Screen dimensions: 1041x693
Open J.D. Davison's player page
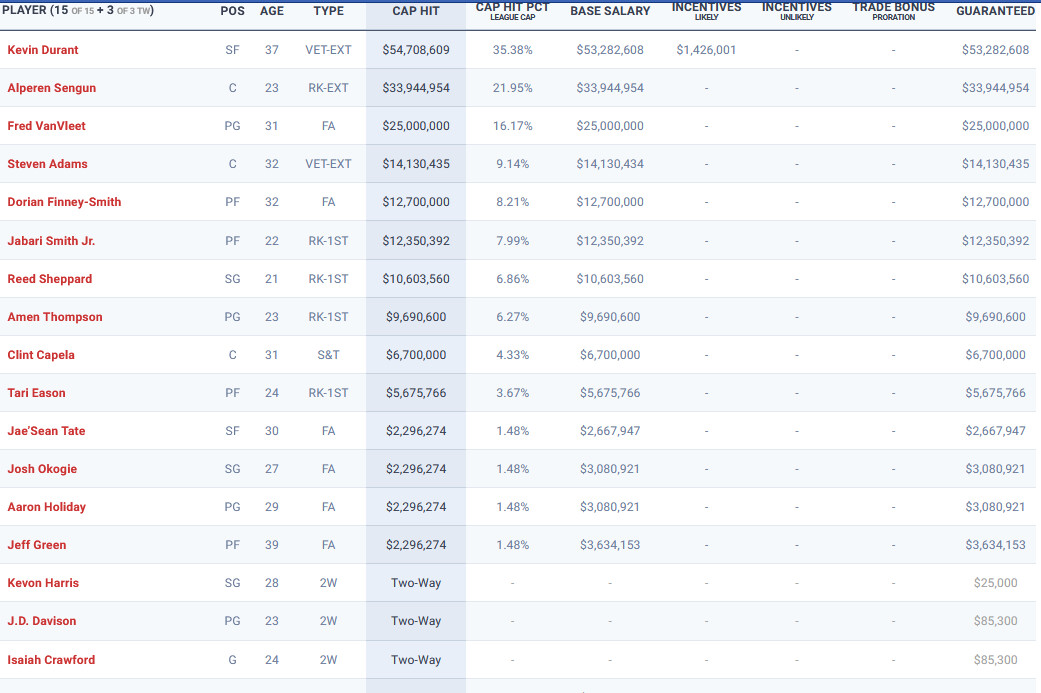click(42, 621)
